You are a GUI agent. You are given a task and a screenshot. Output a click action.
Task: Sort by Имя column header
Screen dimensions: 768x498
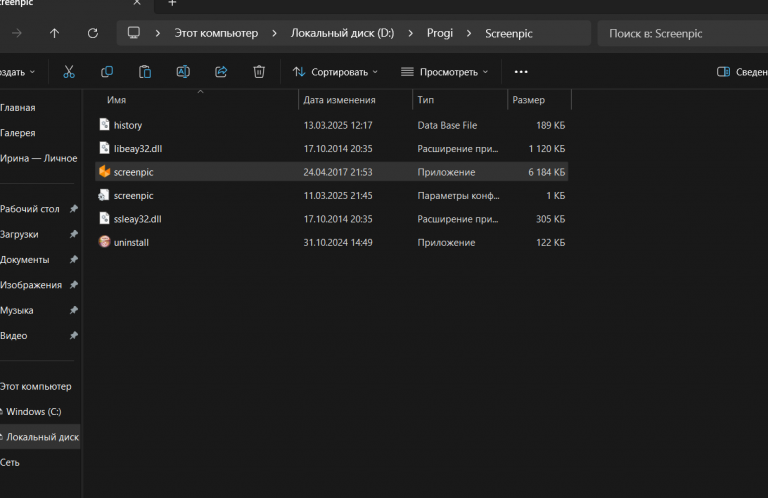tap(117, 100)
